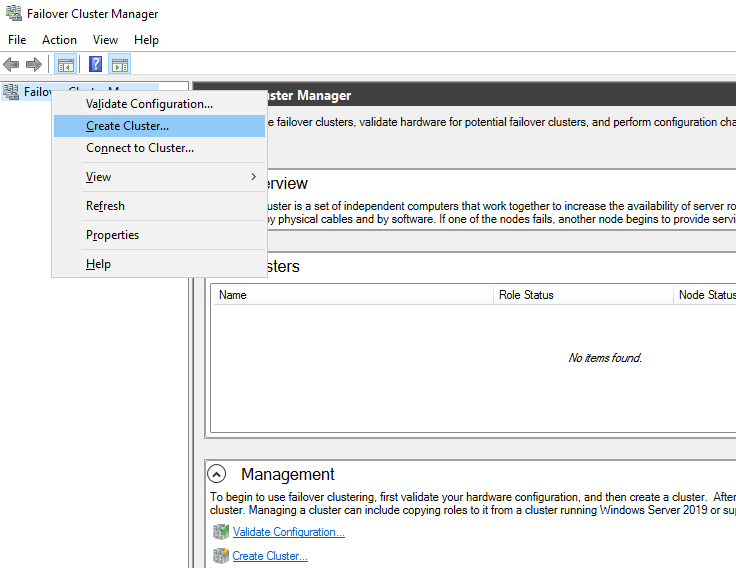Open the Create Cluster... link under Management

pyautogui.click(x=270, y=556)
